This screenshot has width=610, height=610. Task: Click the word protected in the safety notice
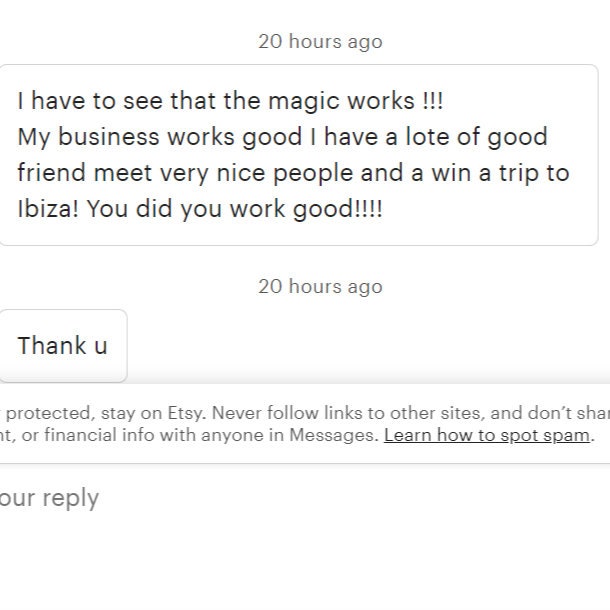point(50,413)
